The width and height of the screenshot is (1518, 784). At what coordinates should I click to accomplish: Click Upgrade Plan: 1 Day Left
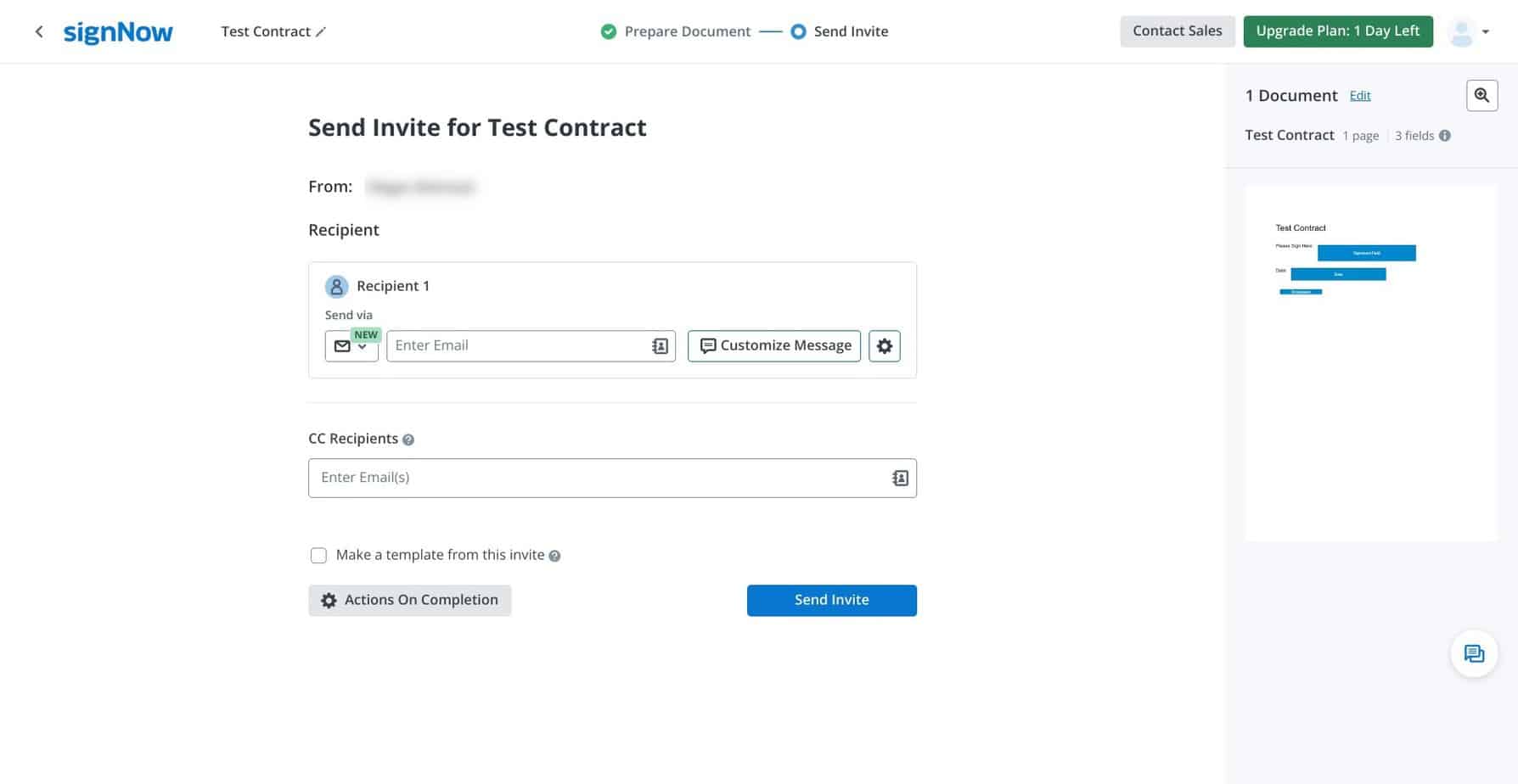tap(1337, 31)
